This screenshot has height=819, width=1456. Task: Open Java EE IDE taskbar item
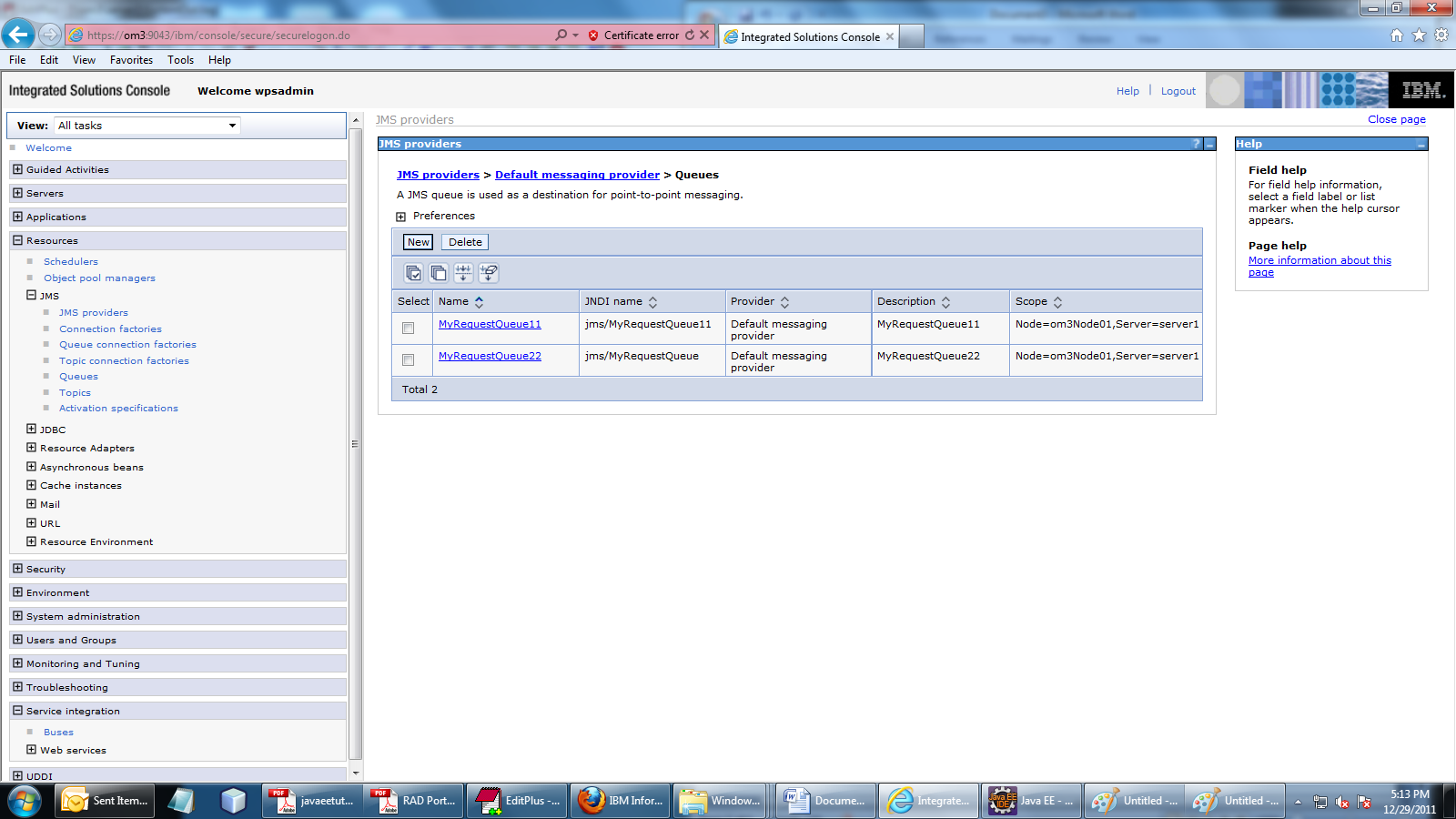(1032, 801)
